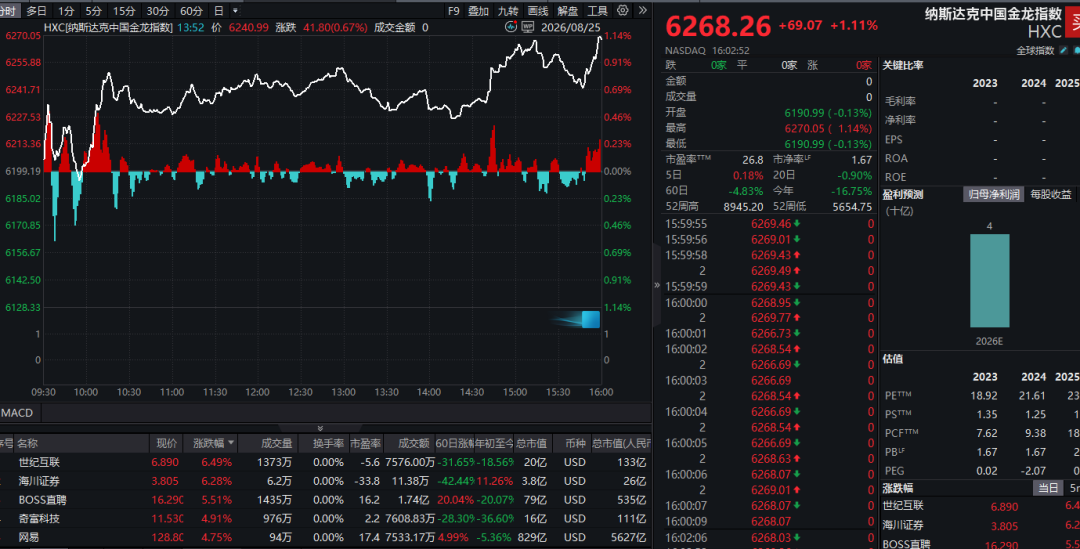This screenshot has width=1080, height=549.
Task: Open the 画线 drawing tool
Action: click(x=538, y=10)
